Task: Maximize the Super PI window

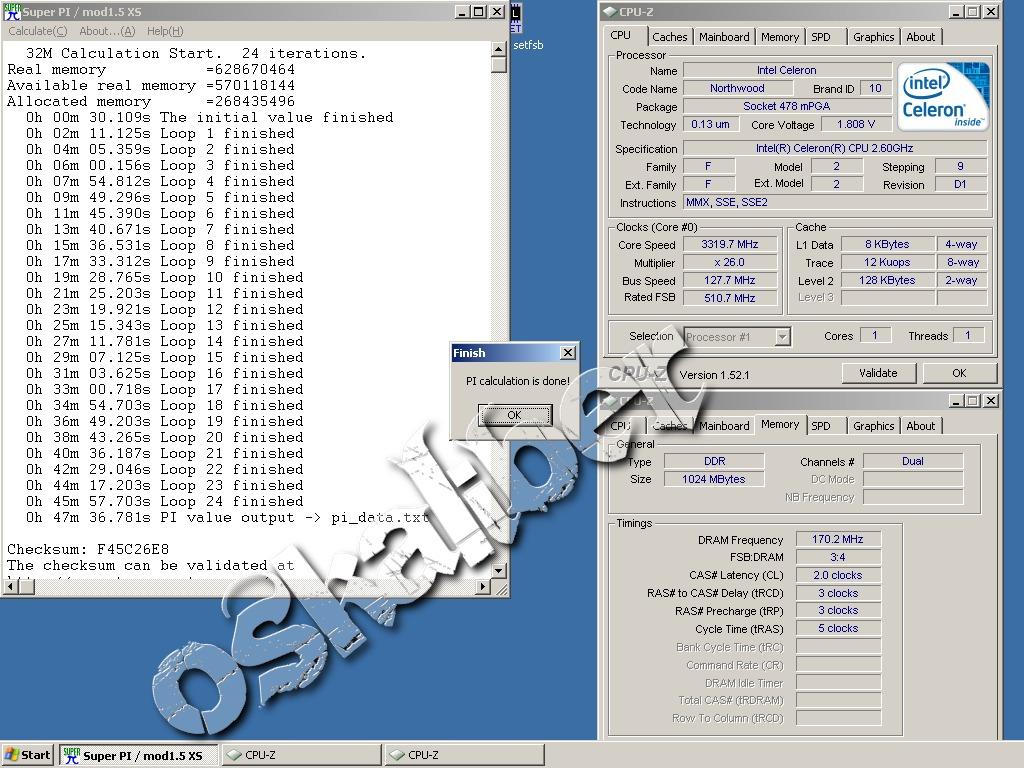Action: [479, 12]
